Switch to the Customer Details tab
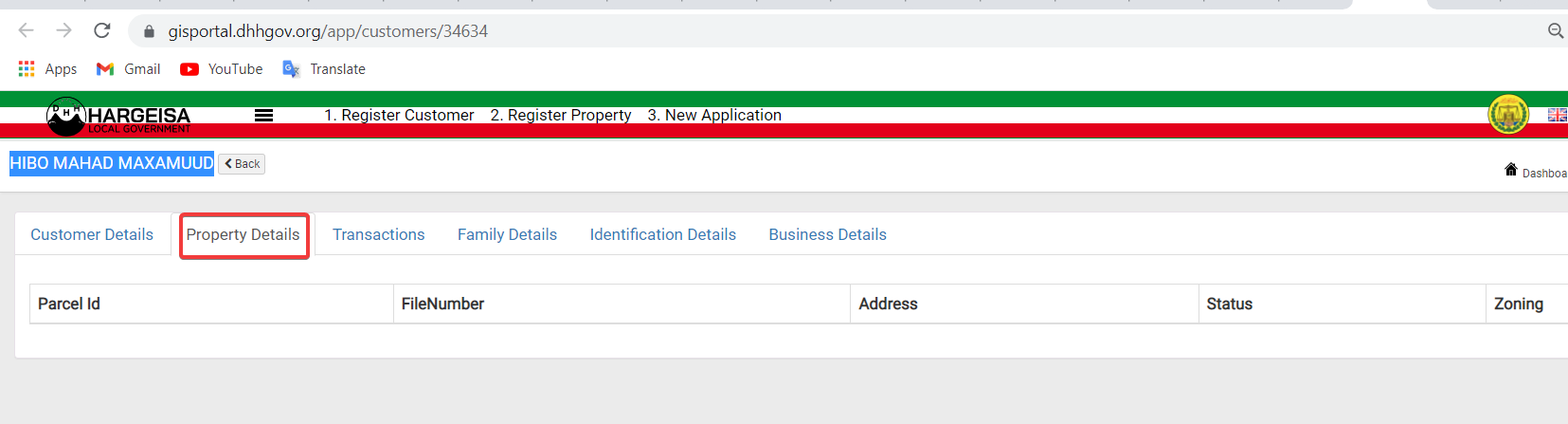This screenshot has width=1568, height=424. point(92,234)
